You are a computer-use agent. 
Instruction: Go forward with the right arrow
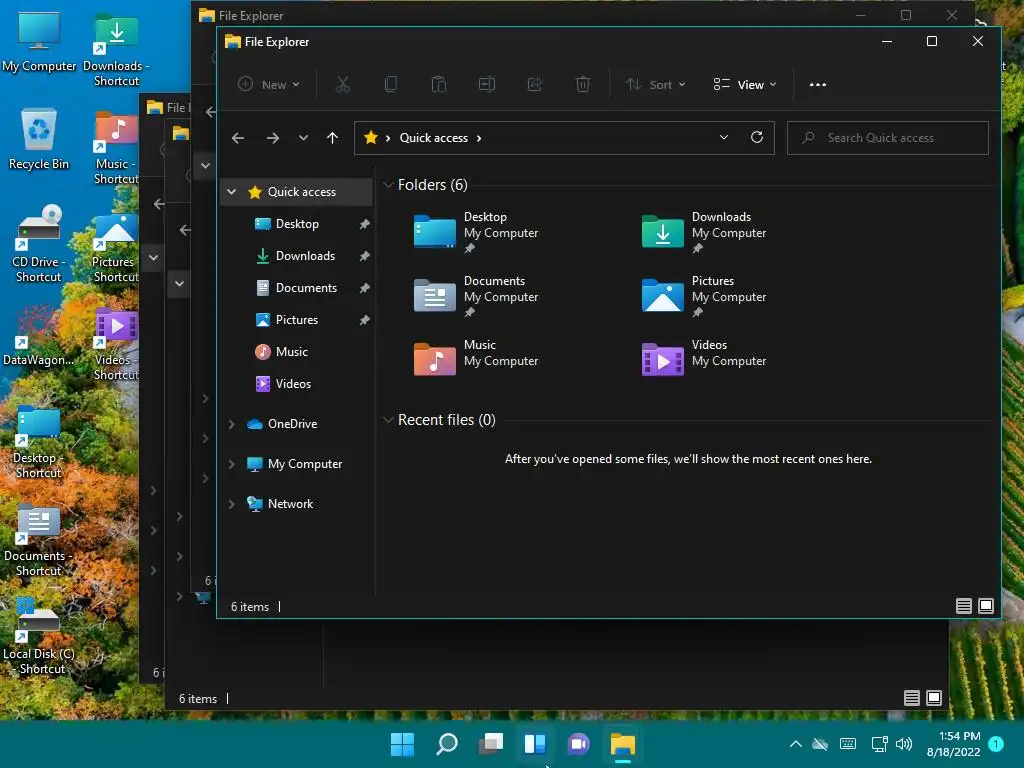point(273,138)
